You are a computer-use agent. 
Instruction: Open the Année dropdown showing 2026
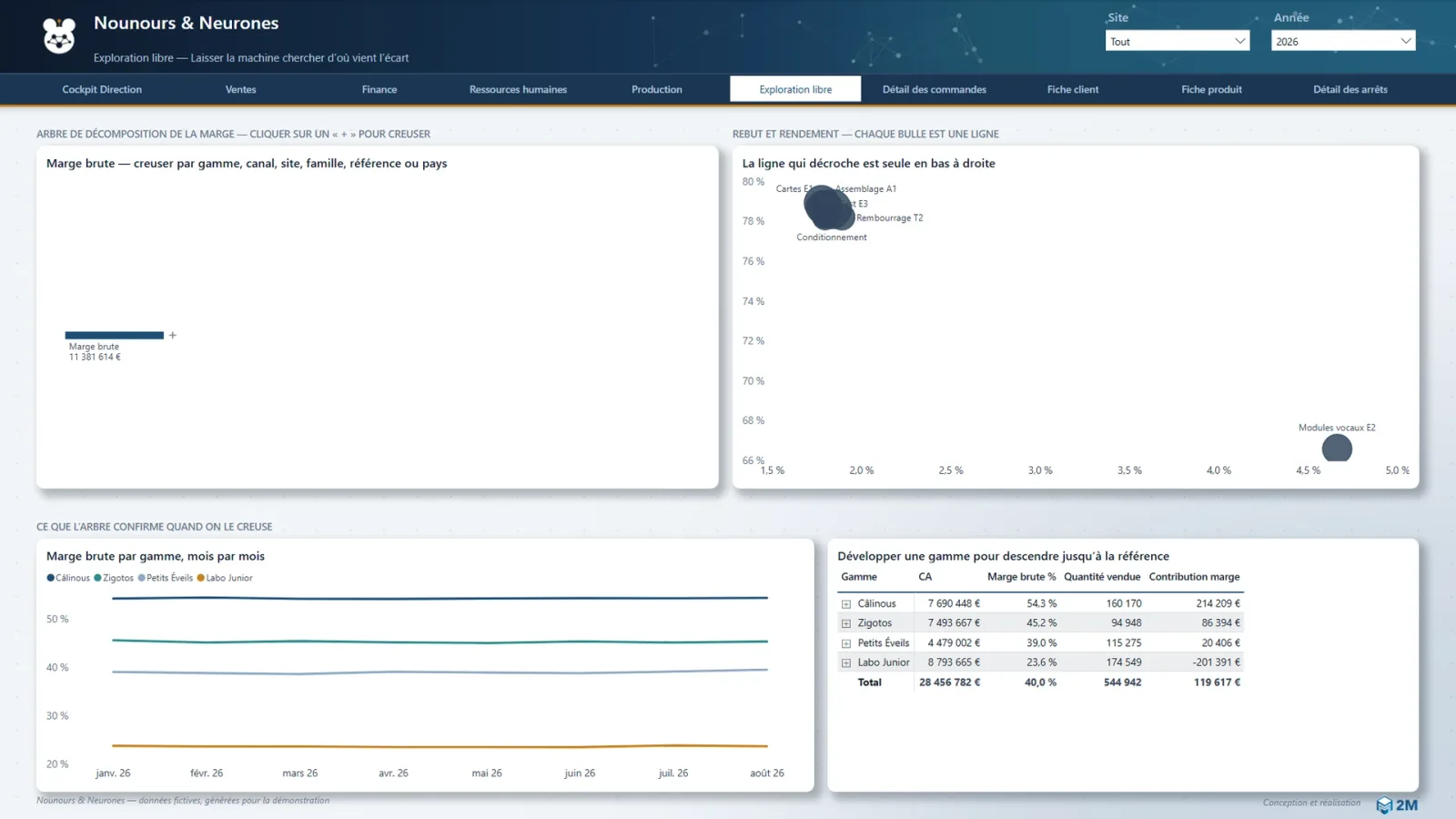click(x=1343, y=41)
